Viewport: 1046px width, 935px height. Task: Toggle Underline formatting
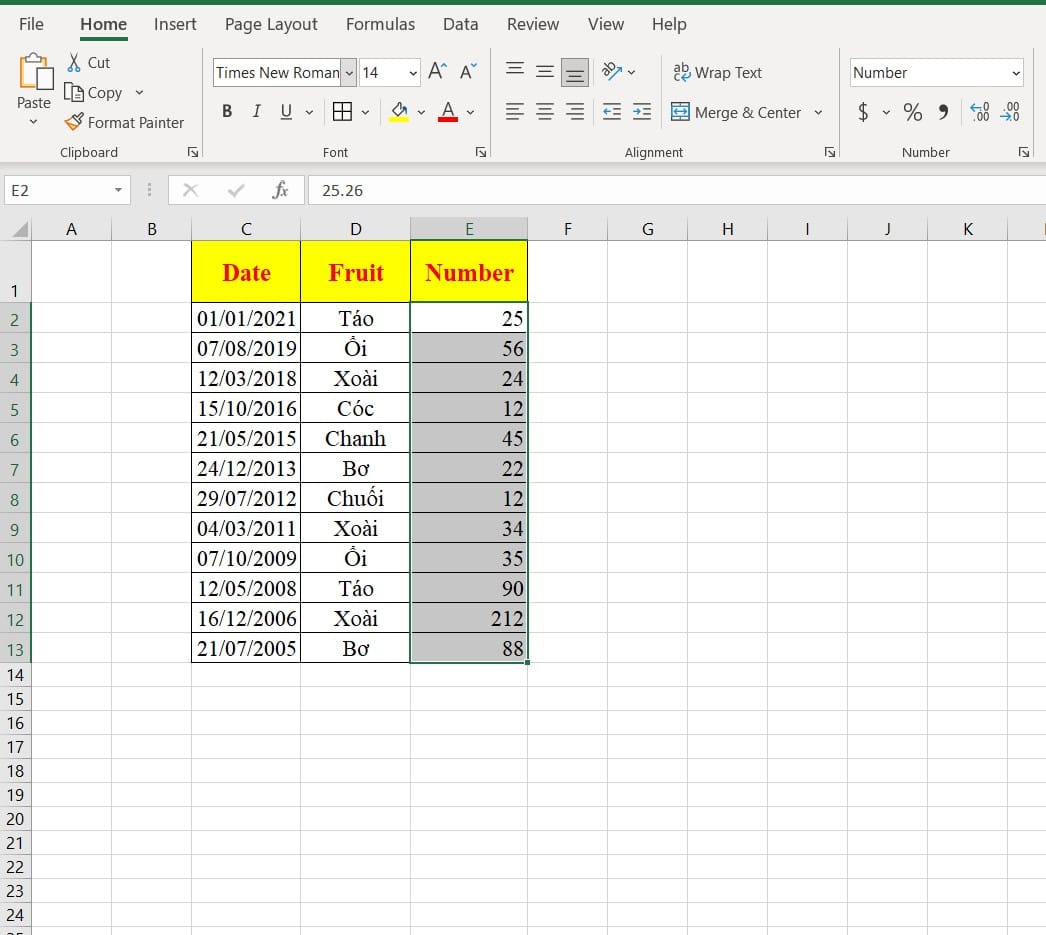coord(286,111)
